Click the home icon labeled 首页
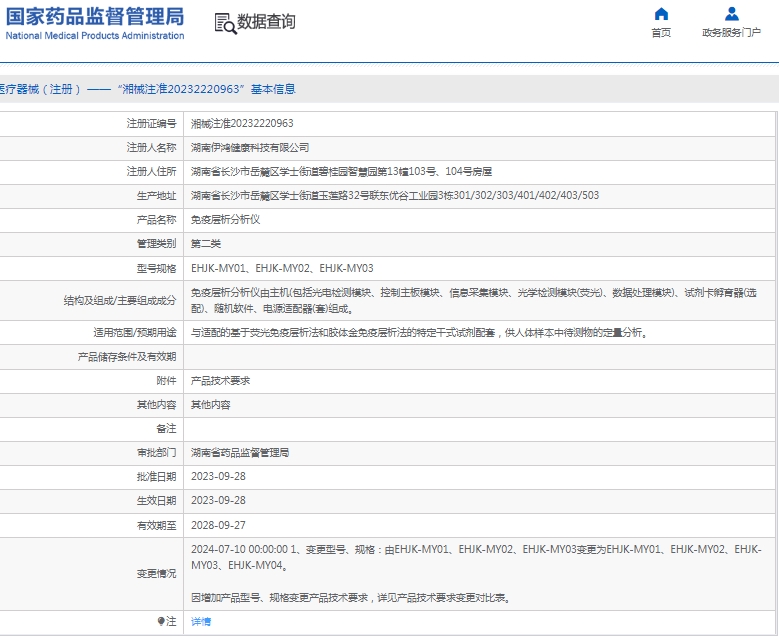The height and width of the screenshot is (642, 779). pyautogui.click(x=661, y=13)
